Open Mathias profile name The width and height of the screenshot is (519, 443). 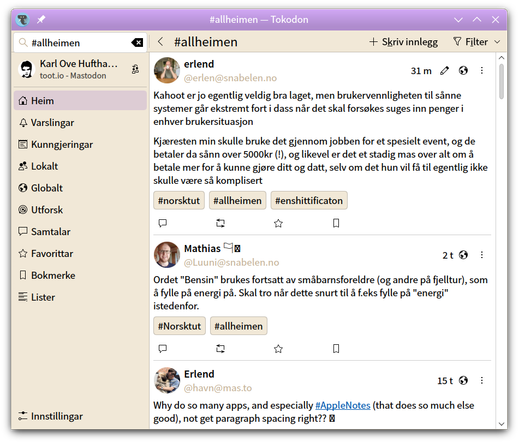click(x=202, y=249)
